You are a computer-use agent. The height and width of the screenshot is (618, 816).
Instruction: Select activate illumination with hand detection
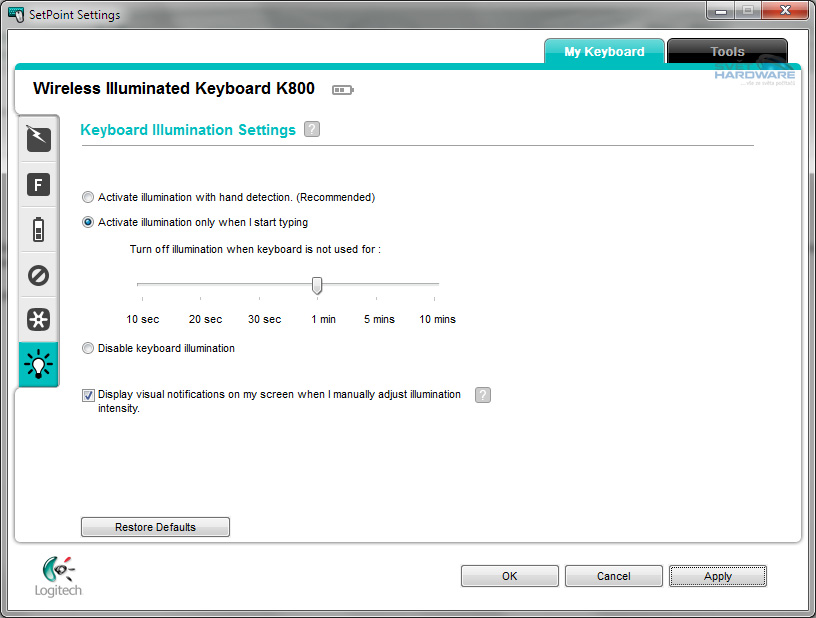pyautogui.click(x=88, y=198)
